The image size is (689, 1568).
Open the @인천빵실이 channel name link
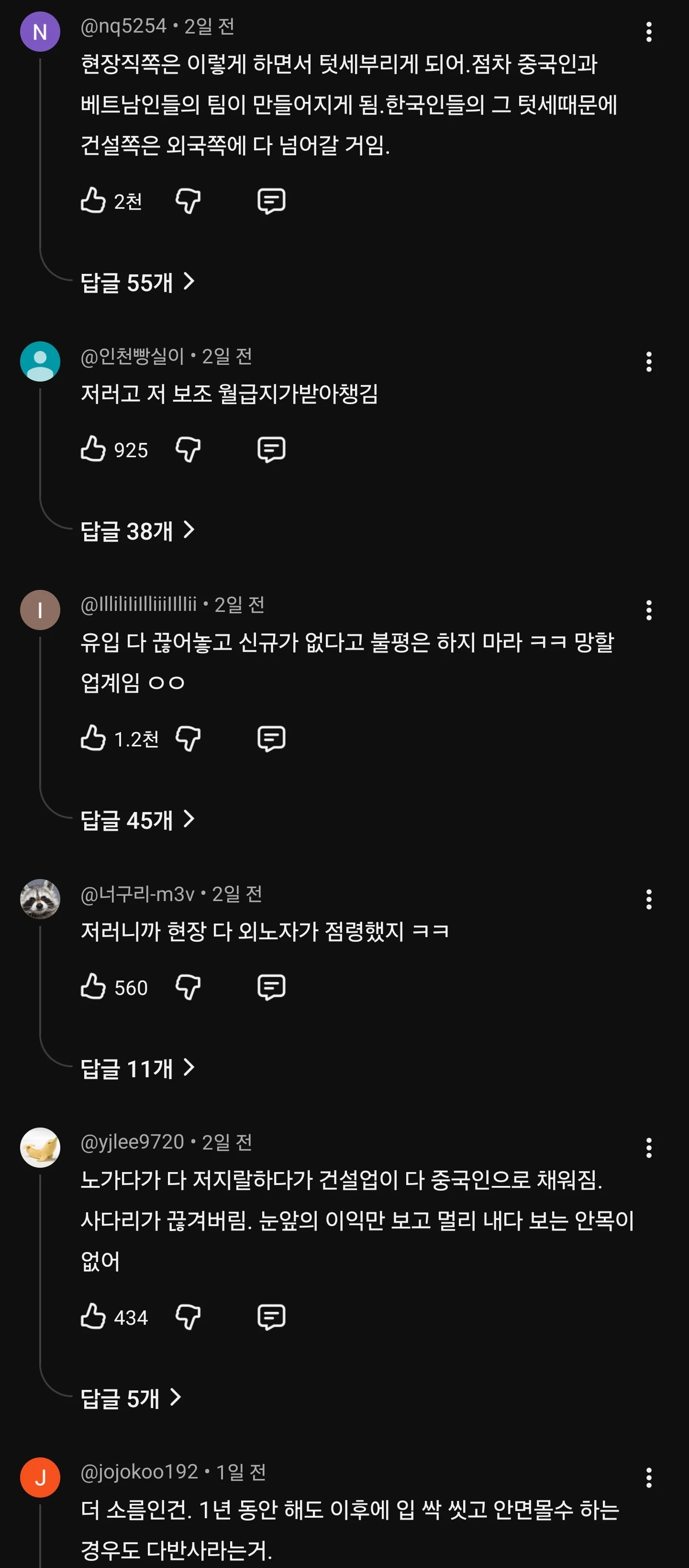tap(132, 356)
